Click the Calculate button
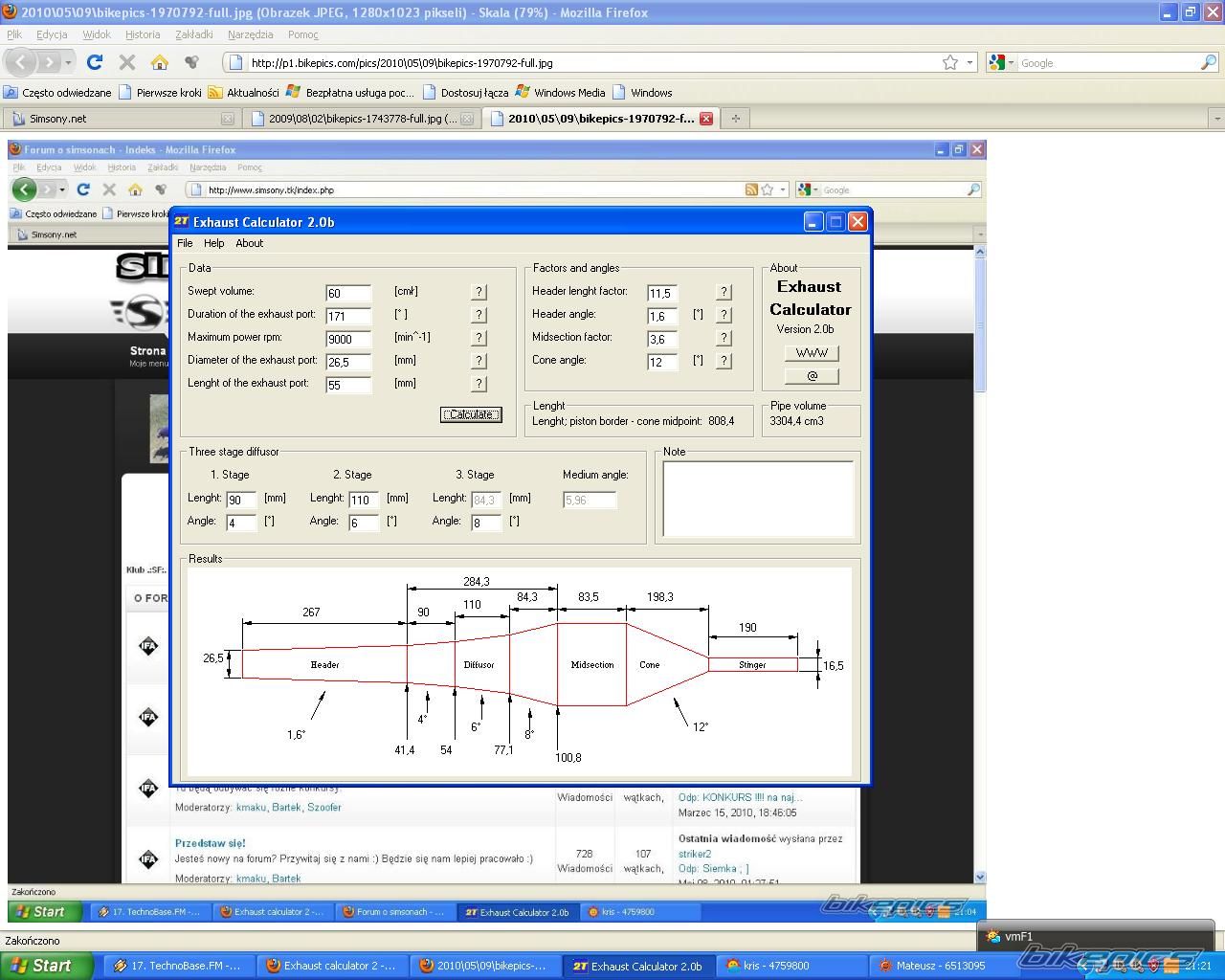 (x=471, y=414)
